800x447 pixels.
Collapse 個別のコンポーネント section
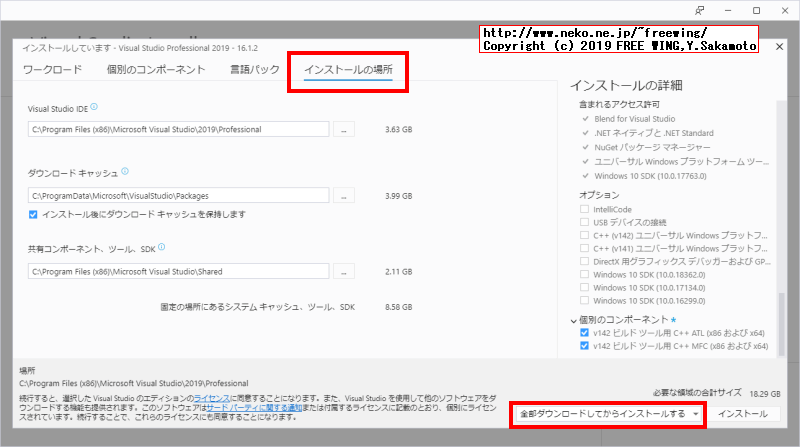pos(573,320)
